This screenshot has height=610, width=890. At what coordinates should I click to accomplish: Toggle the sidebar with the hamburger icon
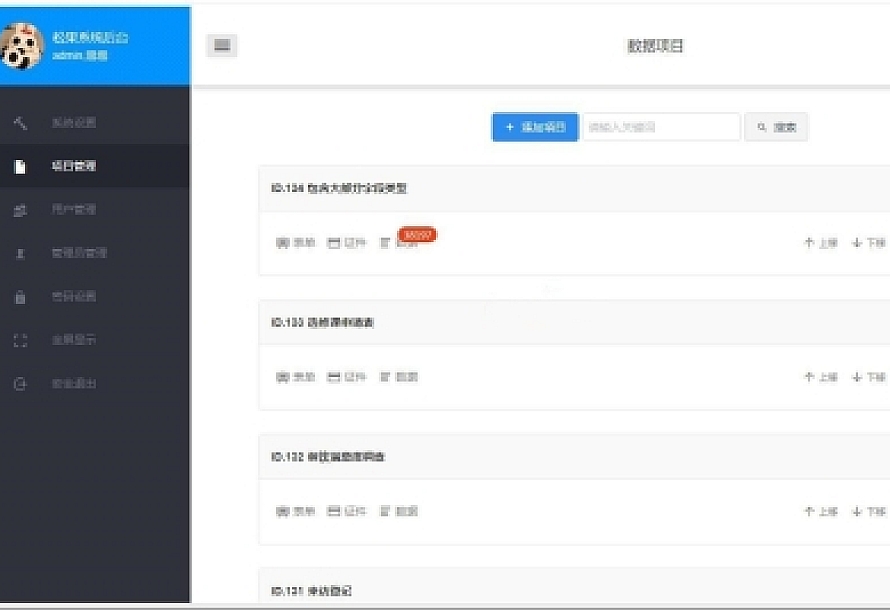[222, 45]
